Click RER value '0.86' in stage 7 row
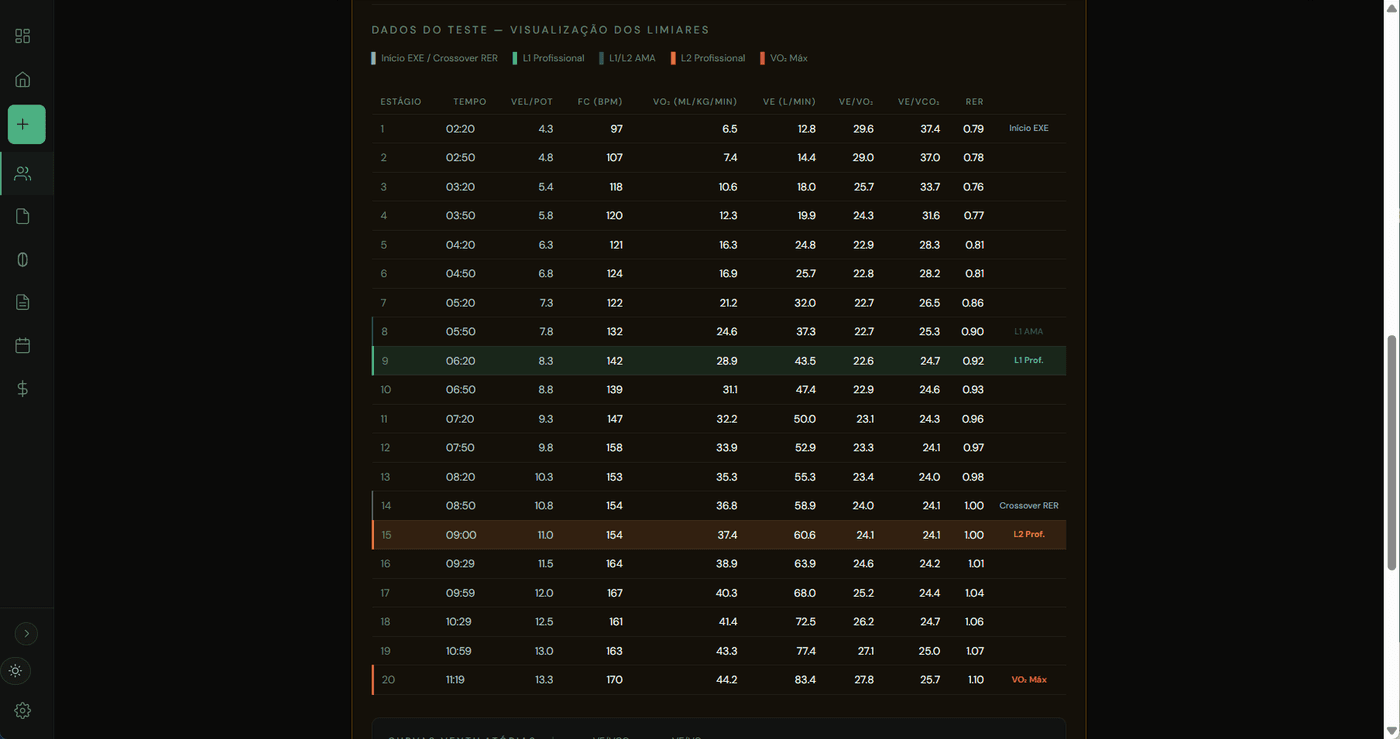This screenshot has width=1400, height=739. click(x=973, y=303)
